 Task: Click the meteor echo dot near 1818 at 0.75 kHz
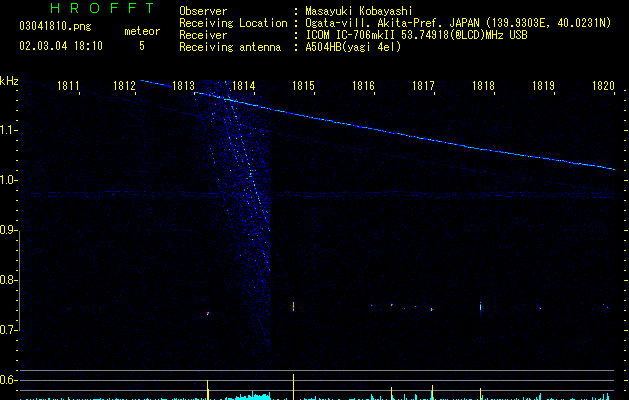pos(481,308)
